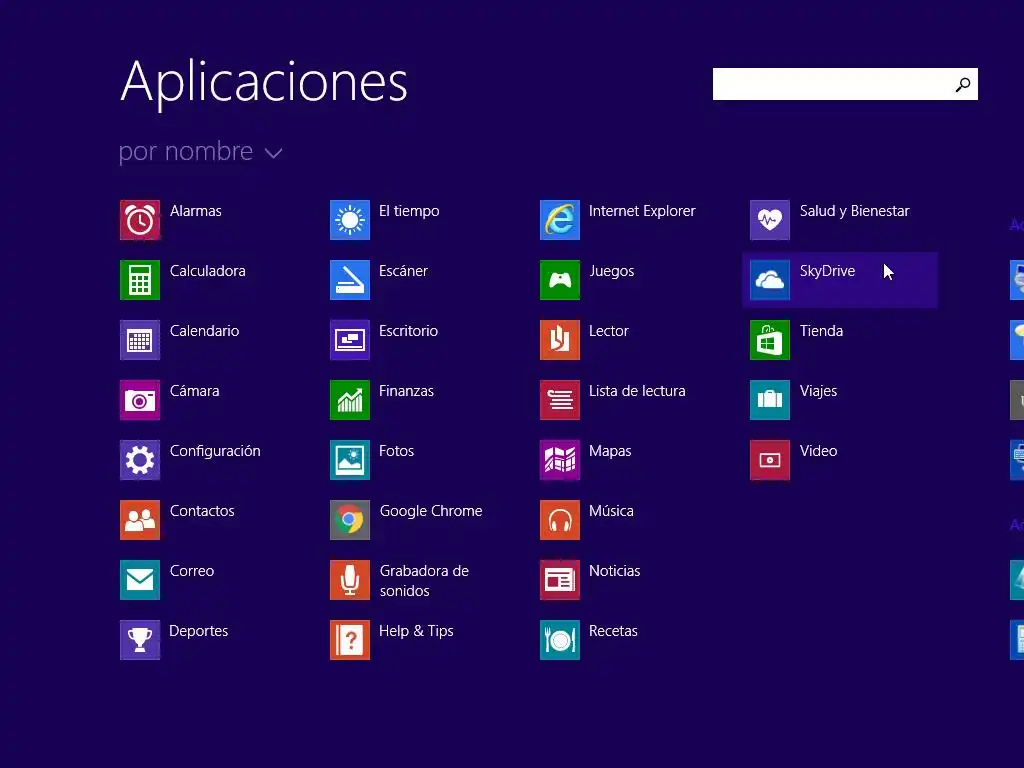Click the 'Recetas' text label

pos(613,631)
